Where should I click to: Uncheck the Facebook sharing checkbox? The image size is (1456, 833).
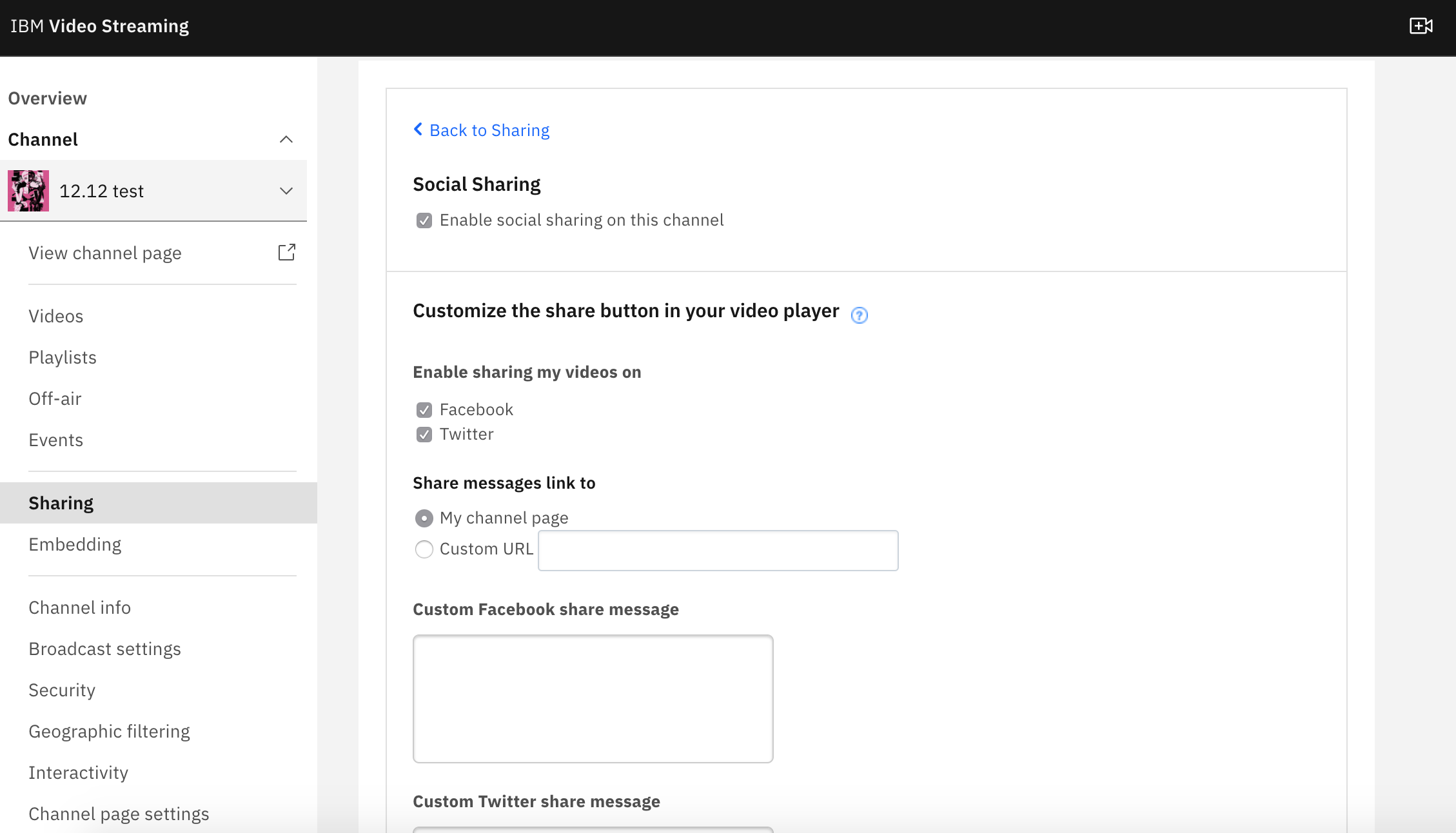[x=424, y=410]
